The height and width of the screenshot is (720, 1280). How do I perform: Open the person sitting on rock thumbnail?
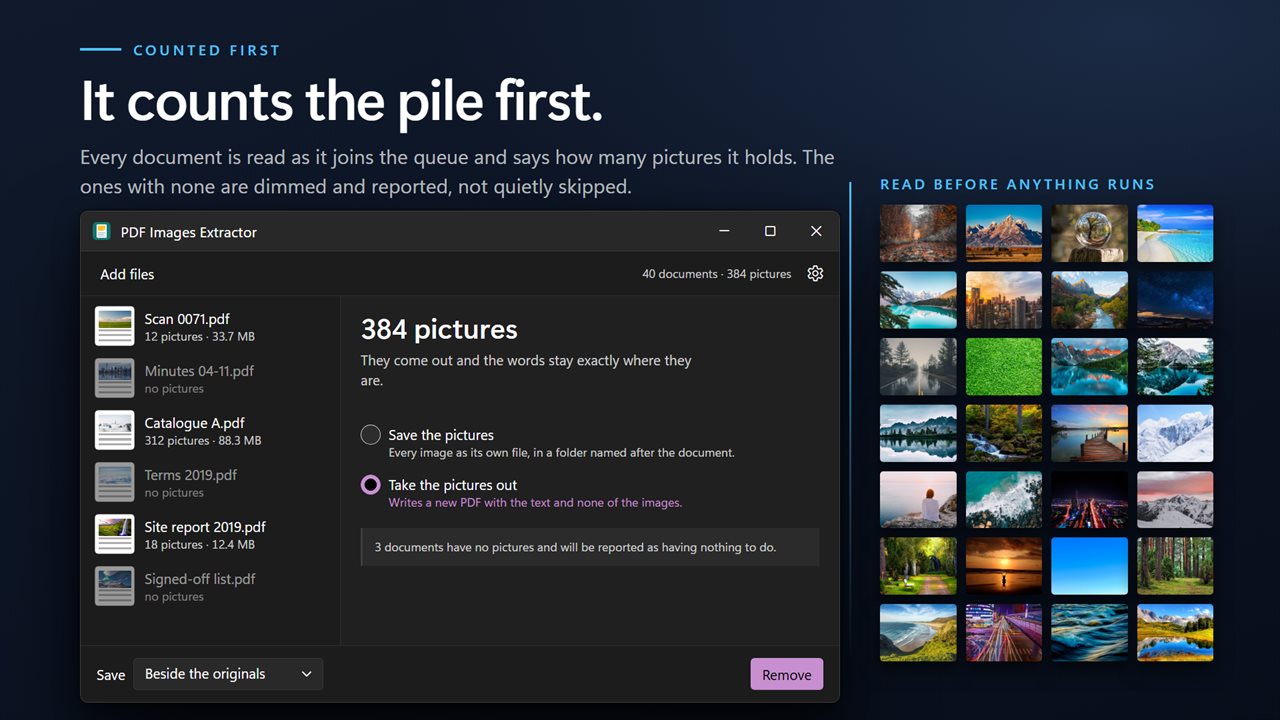click(918, 499)
